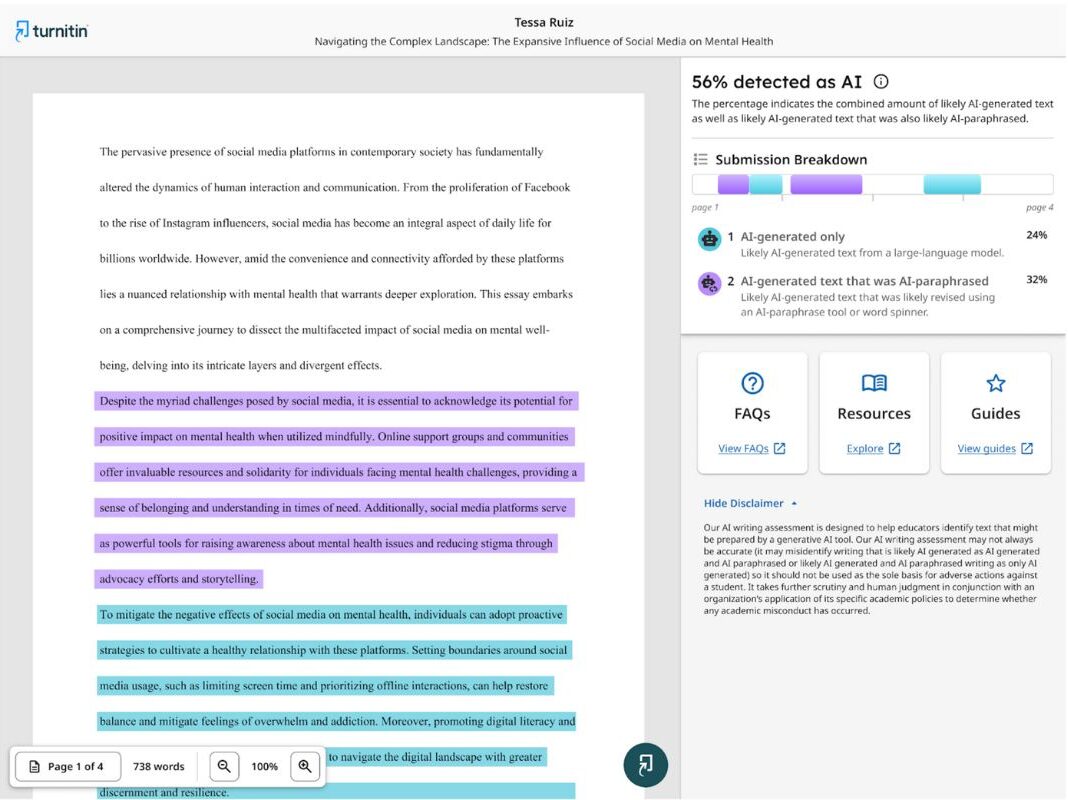
Task: Zoom in using the plus magnifier icon
Action: click(305, 766)
